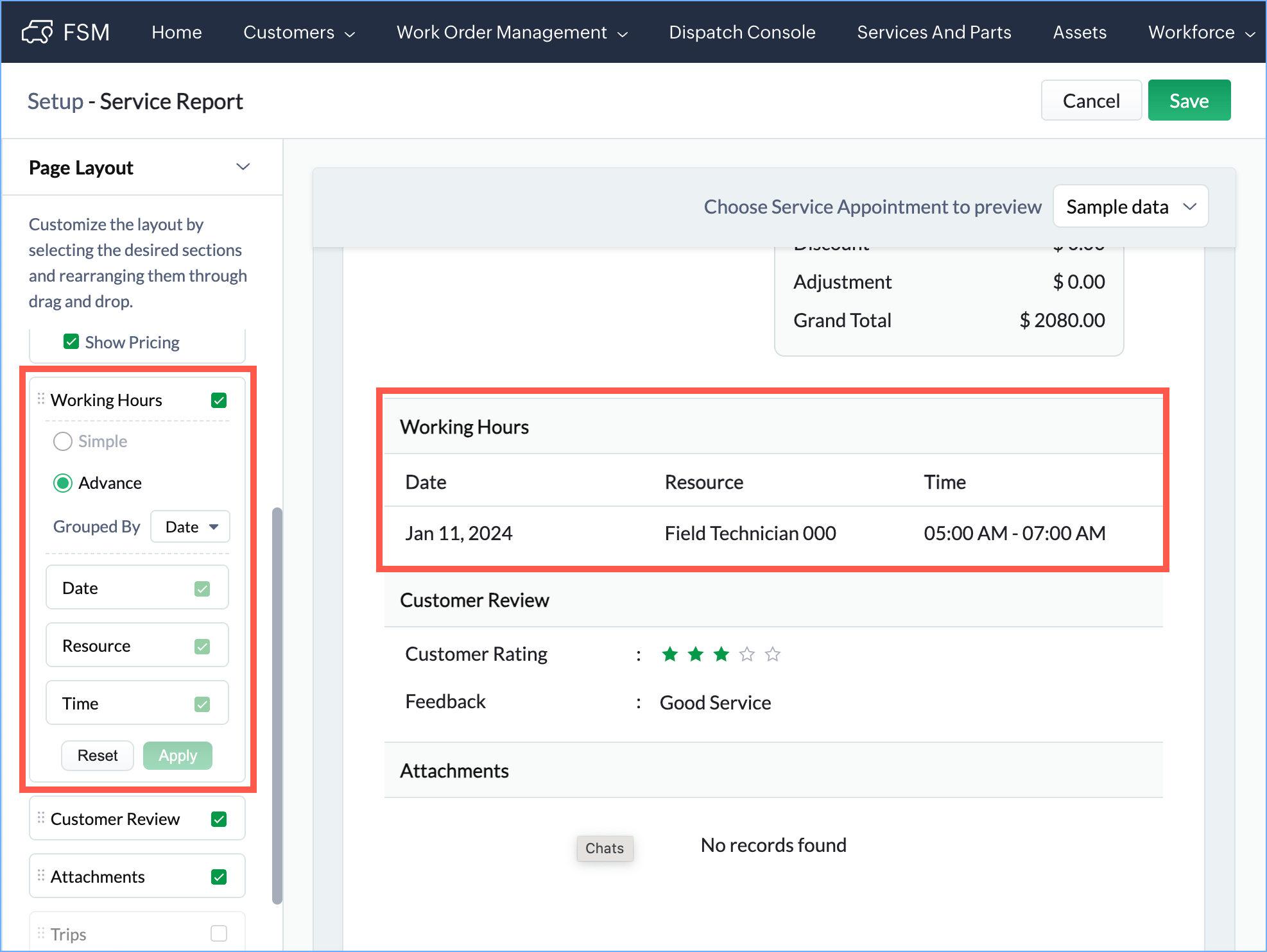1267x952 pixels.
Task: Grab the Trips section drag handle
Action: (x=41, y=933)
